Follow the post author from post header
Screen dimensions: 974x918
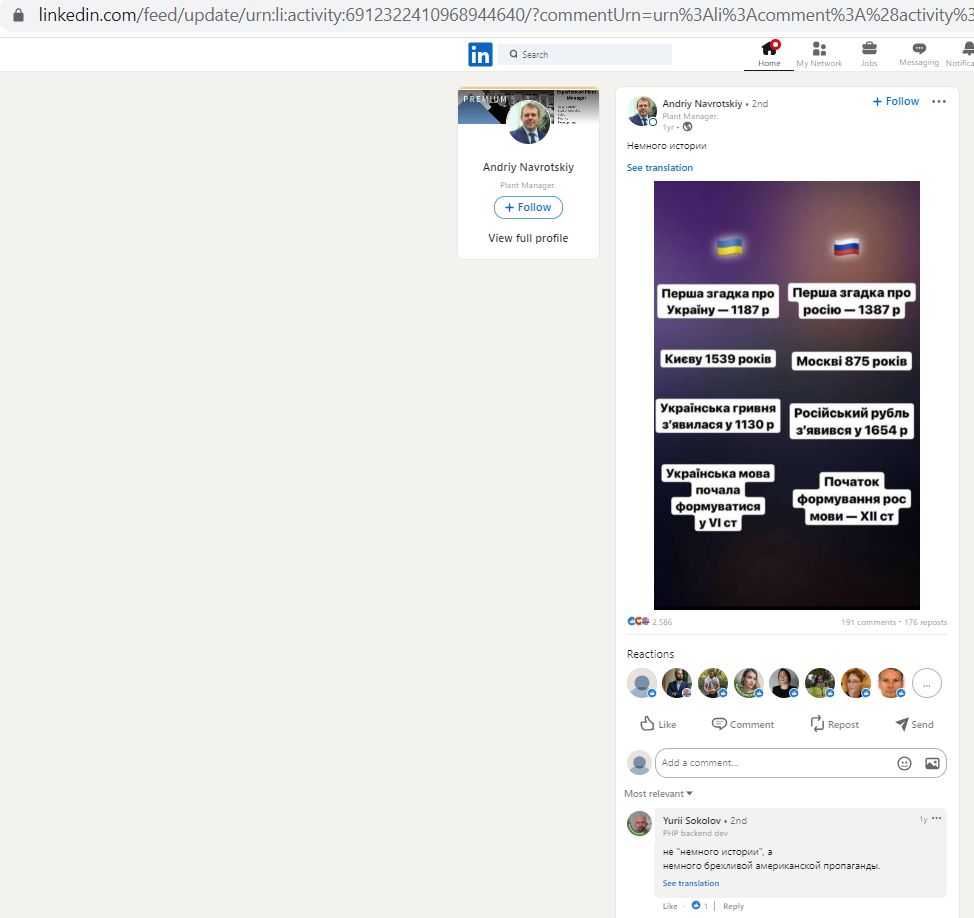pyautogui.click(x=896, y=101)
